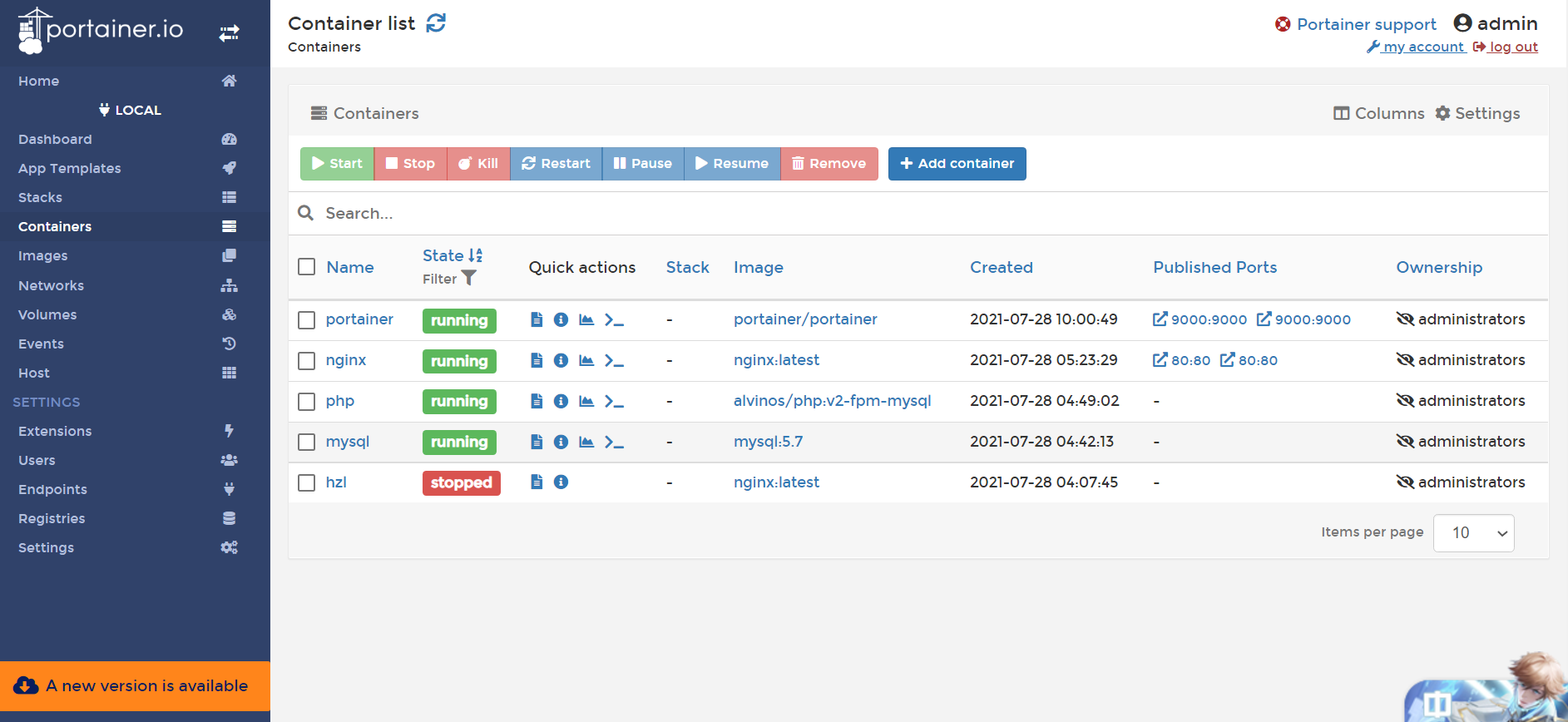The image size is (1568, 722).
Task: Open console icon for nginx container
Action: tap(614, 360)
